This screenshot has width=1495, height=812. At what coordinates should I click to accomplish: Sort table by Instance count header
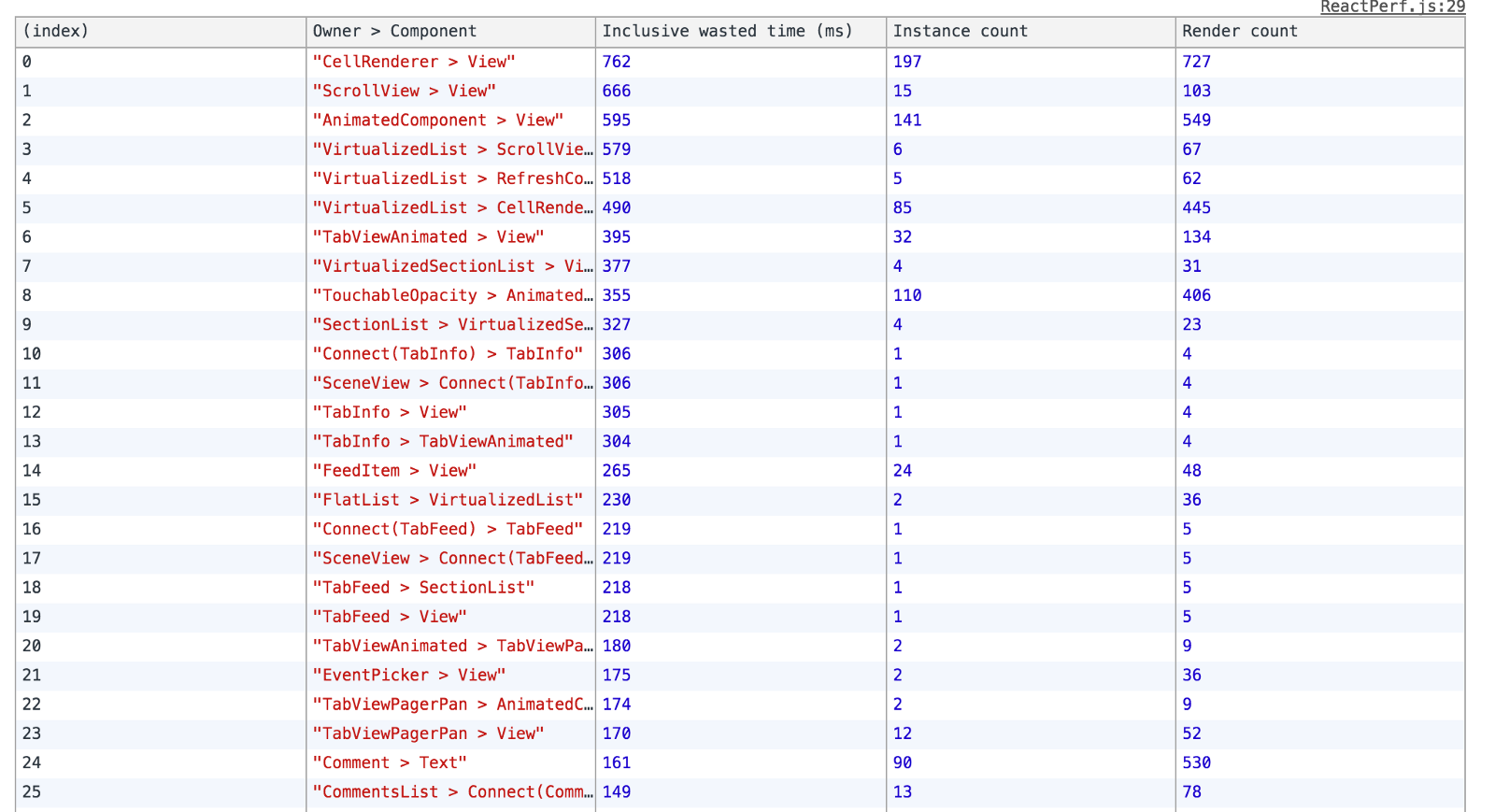[960, 32]
